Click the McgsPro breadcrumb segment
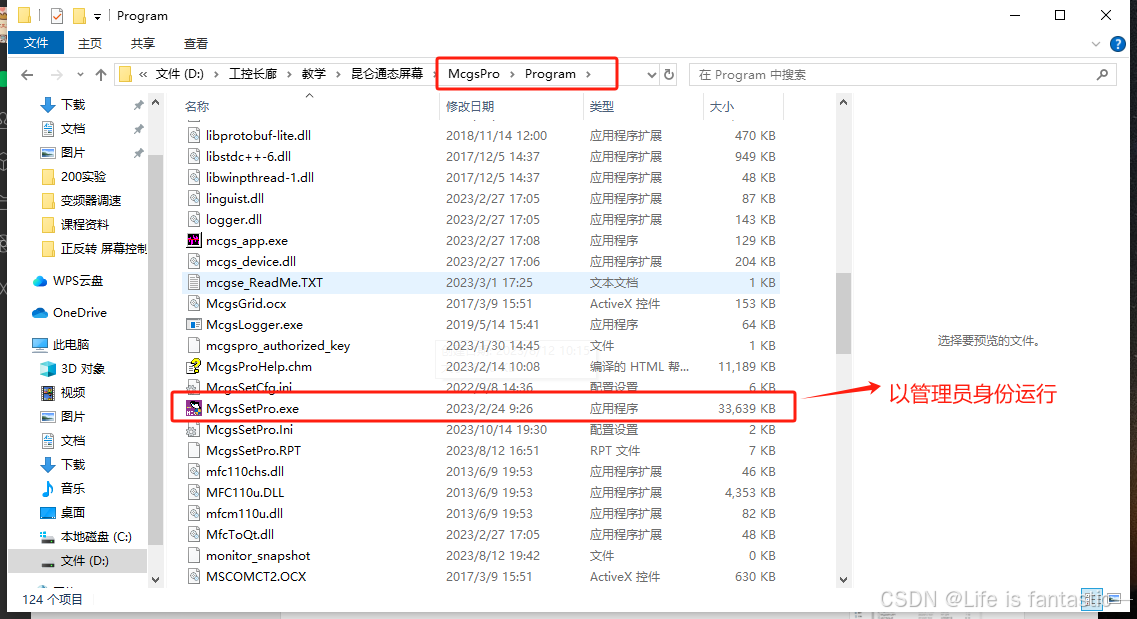The width and height of the screenshot is (1137, 619). [x=474, y=74]
